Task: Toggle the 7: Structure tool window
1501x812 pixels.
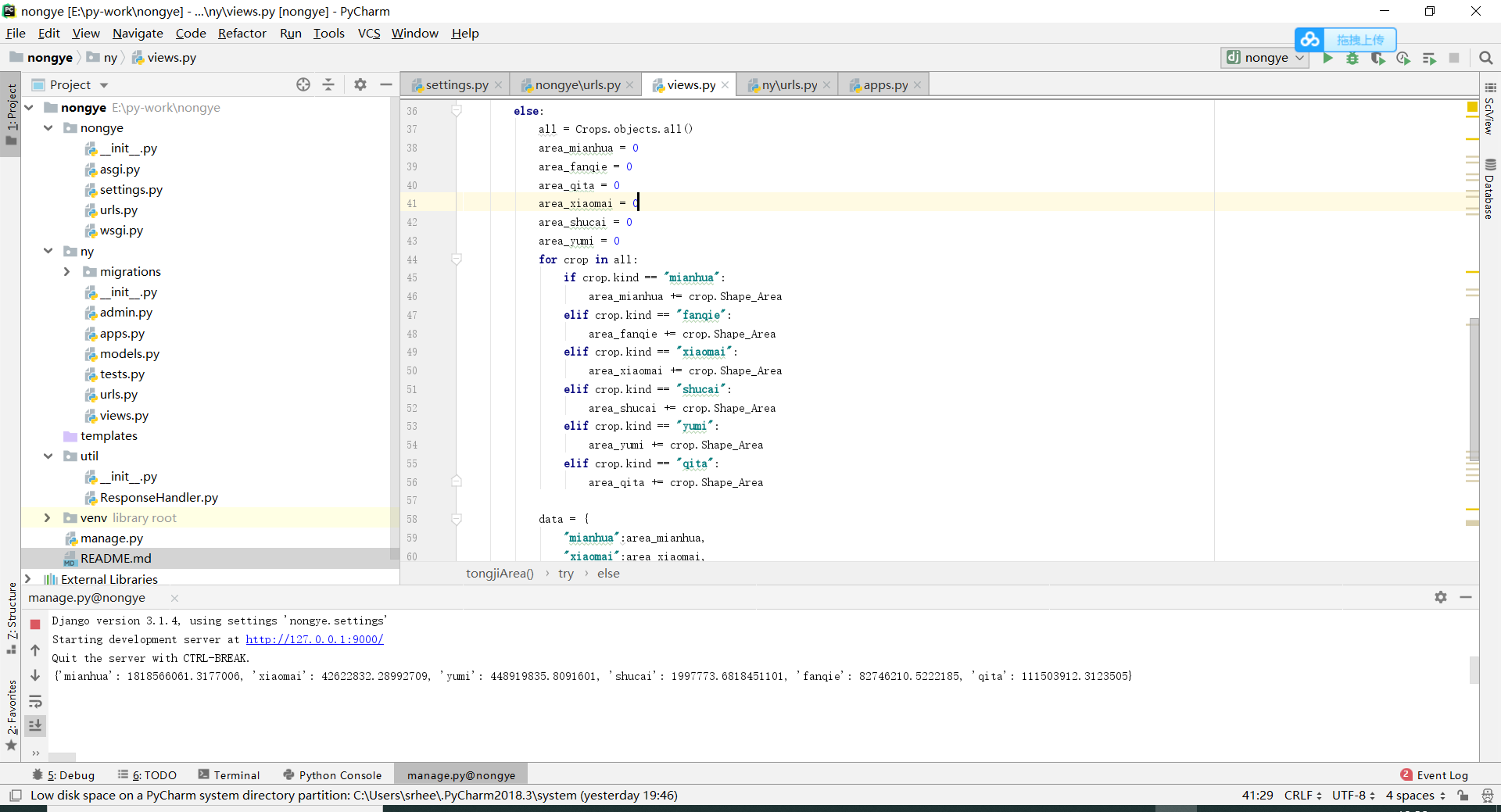Action: click(11, 619)
